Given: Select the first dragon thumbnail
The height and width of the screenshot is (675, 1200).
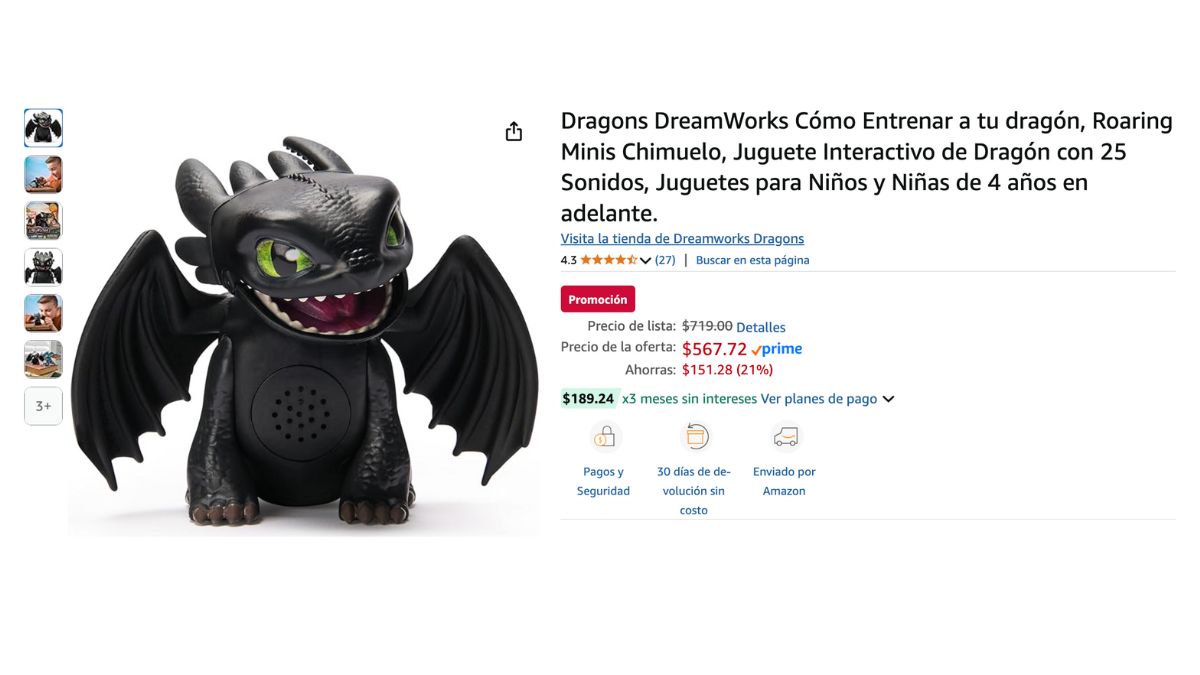Looking at the screenshot, I should pos(43,128).
